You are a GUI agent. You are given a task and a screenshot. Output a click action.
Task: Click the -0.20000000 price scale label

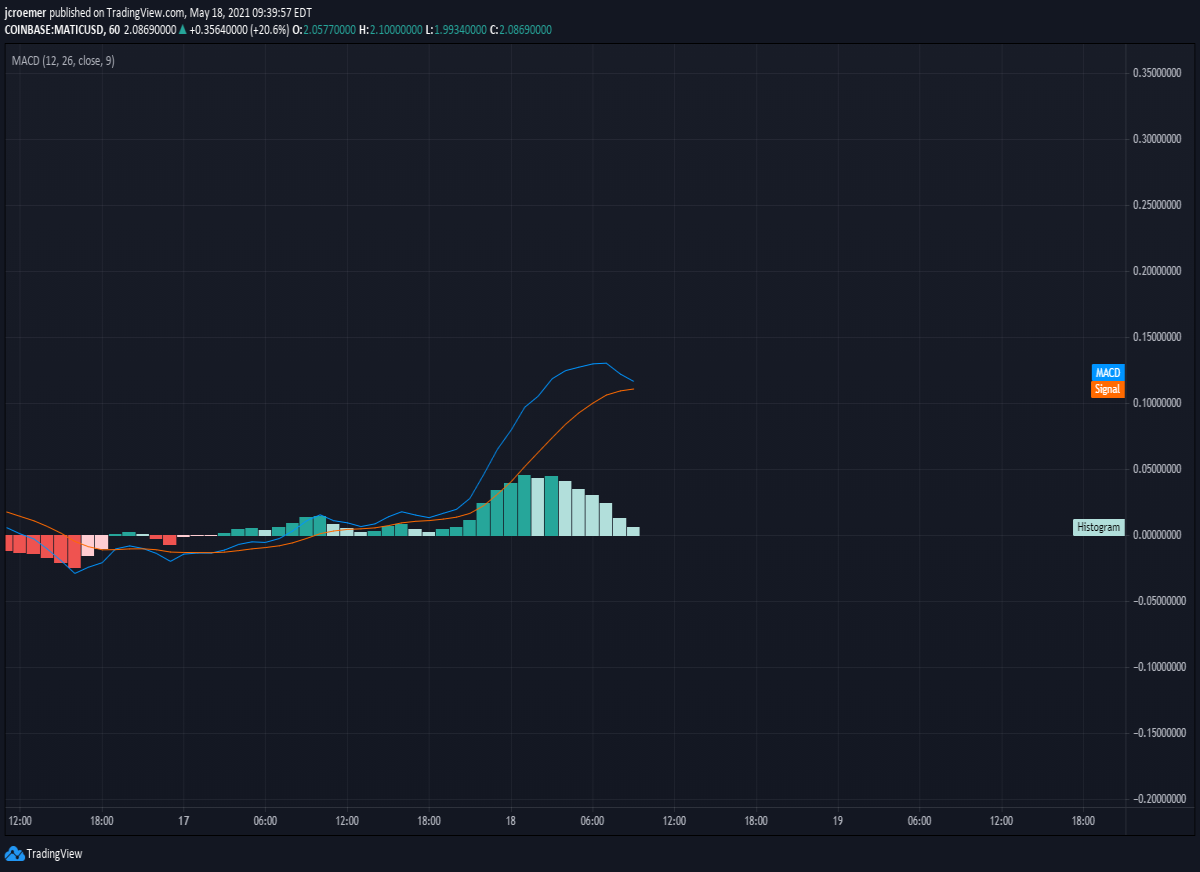[1159, 799]
